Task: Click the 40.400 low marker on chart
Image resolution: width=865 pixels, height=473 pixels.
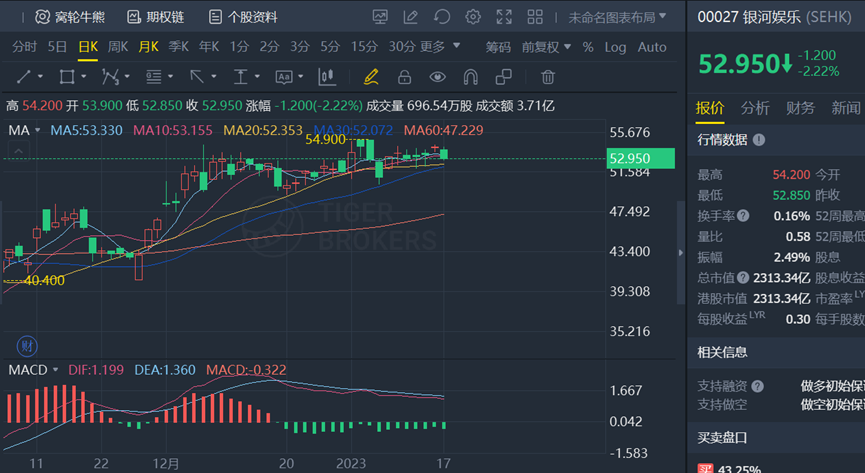Action: coord(44,280)
